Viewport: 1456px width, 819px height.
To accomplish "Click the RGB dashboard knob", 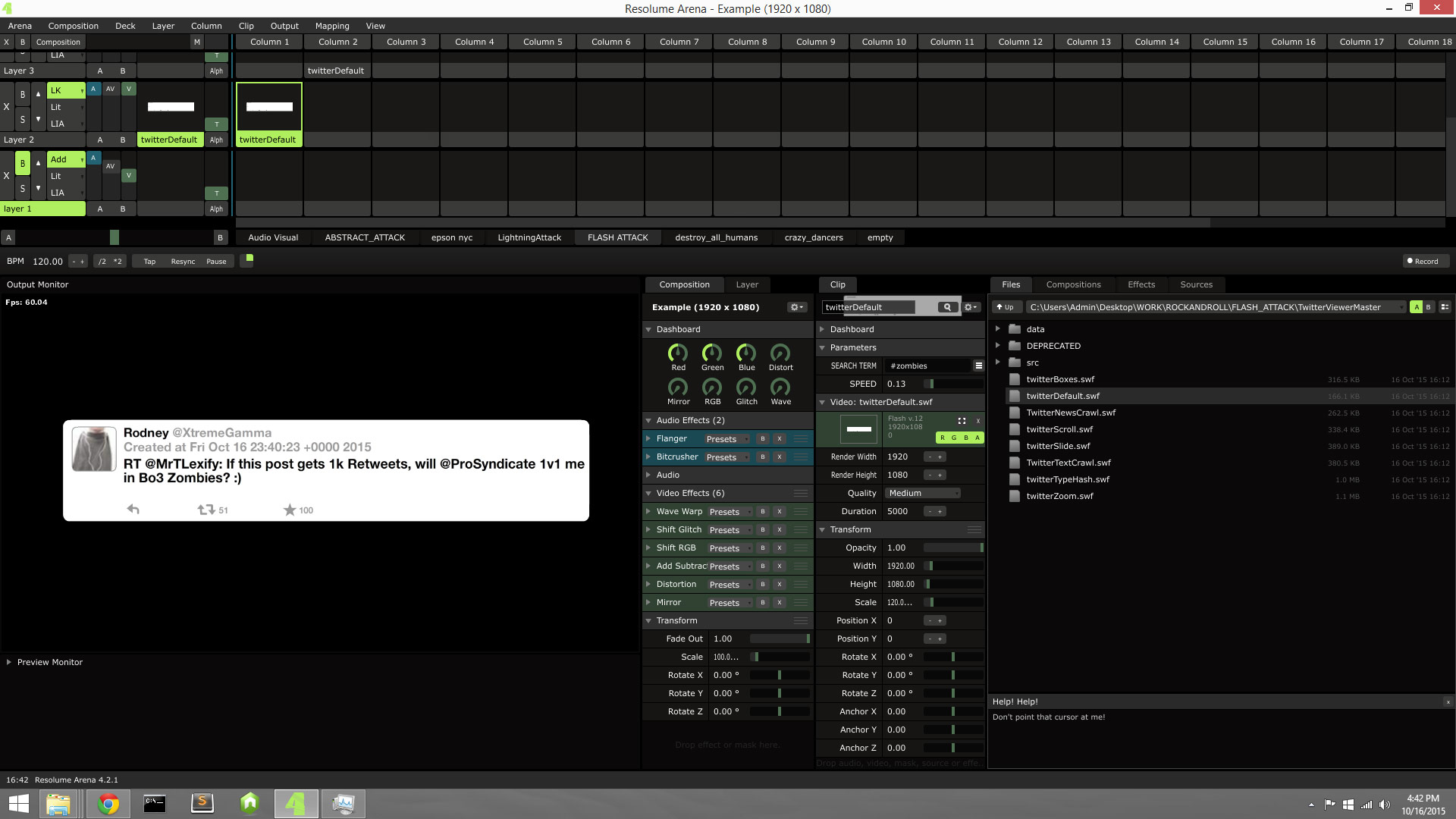I will 712,387.
